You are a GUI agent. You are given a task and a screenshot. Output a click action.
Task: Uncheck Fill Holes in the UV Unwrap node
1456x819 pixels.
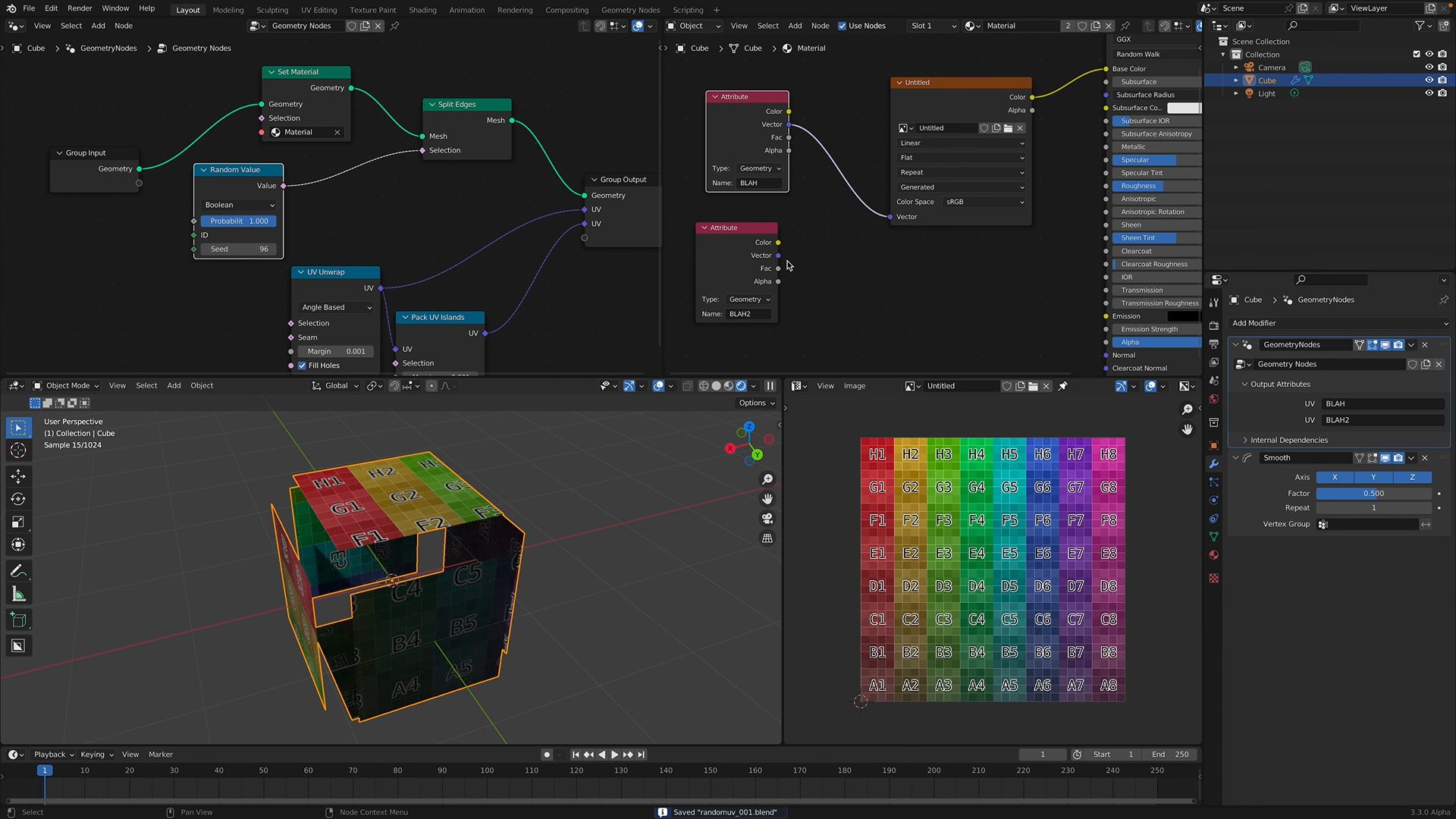(x=302, y=365)
